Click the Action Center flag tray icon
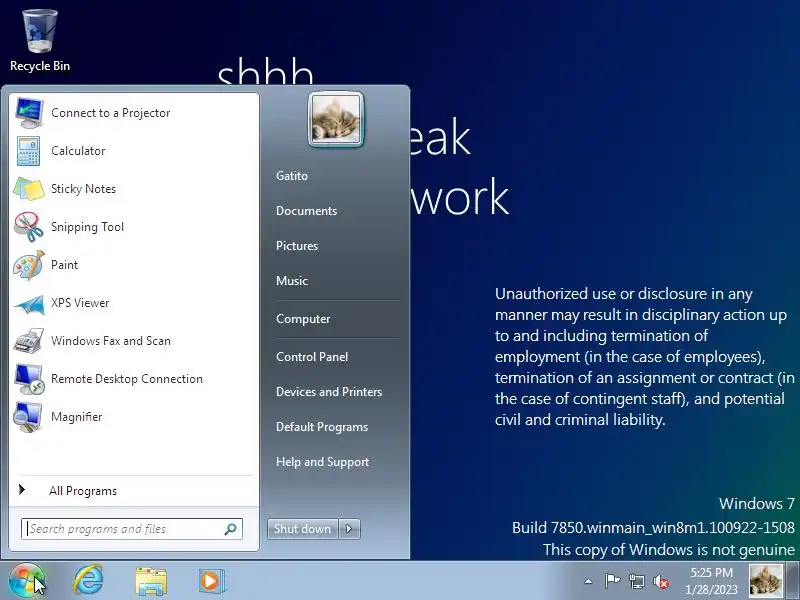The image size is (800, 600). pos(612,581)
